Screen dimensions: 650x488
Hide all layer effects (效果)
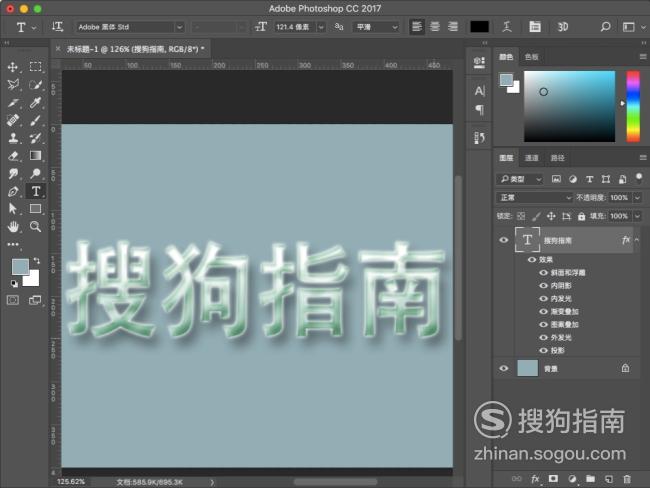click(531, 260)
